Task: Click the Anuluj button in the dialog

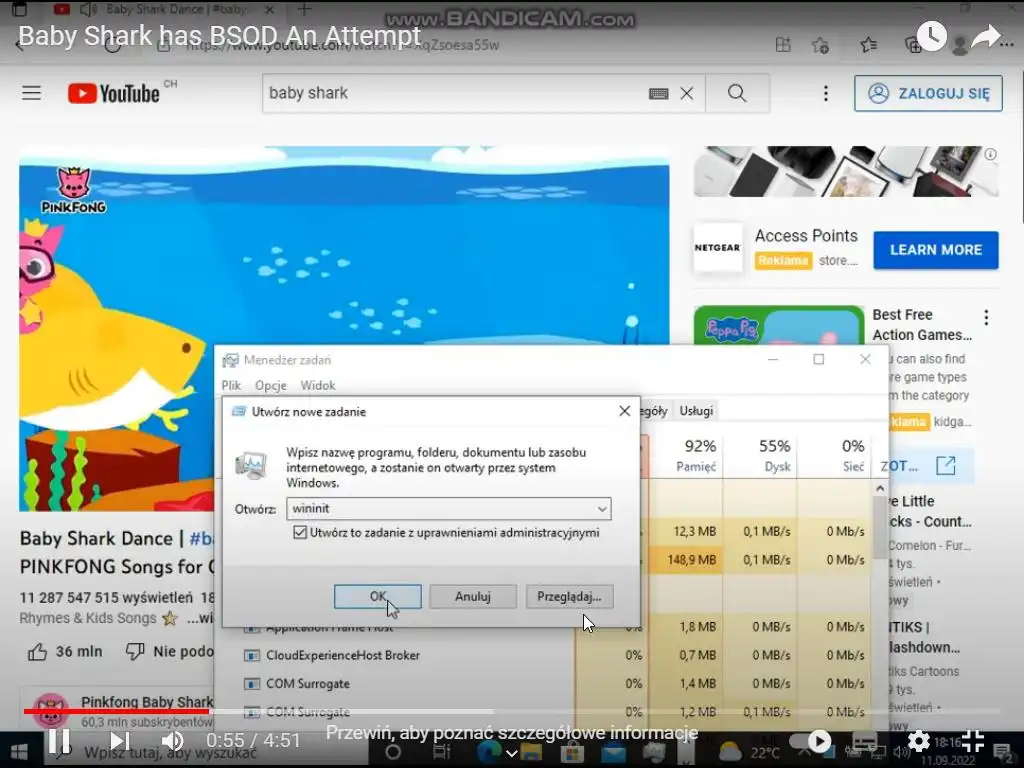Action: [473, 596]
